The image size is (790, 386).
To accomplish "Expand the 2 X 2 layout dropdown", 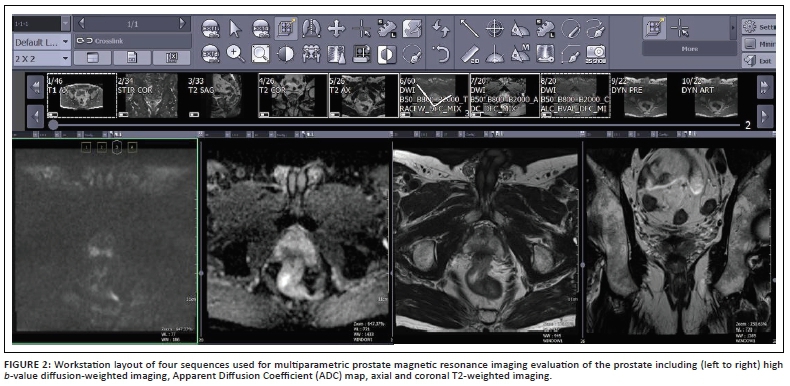I will [42, 58].
